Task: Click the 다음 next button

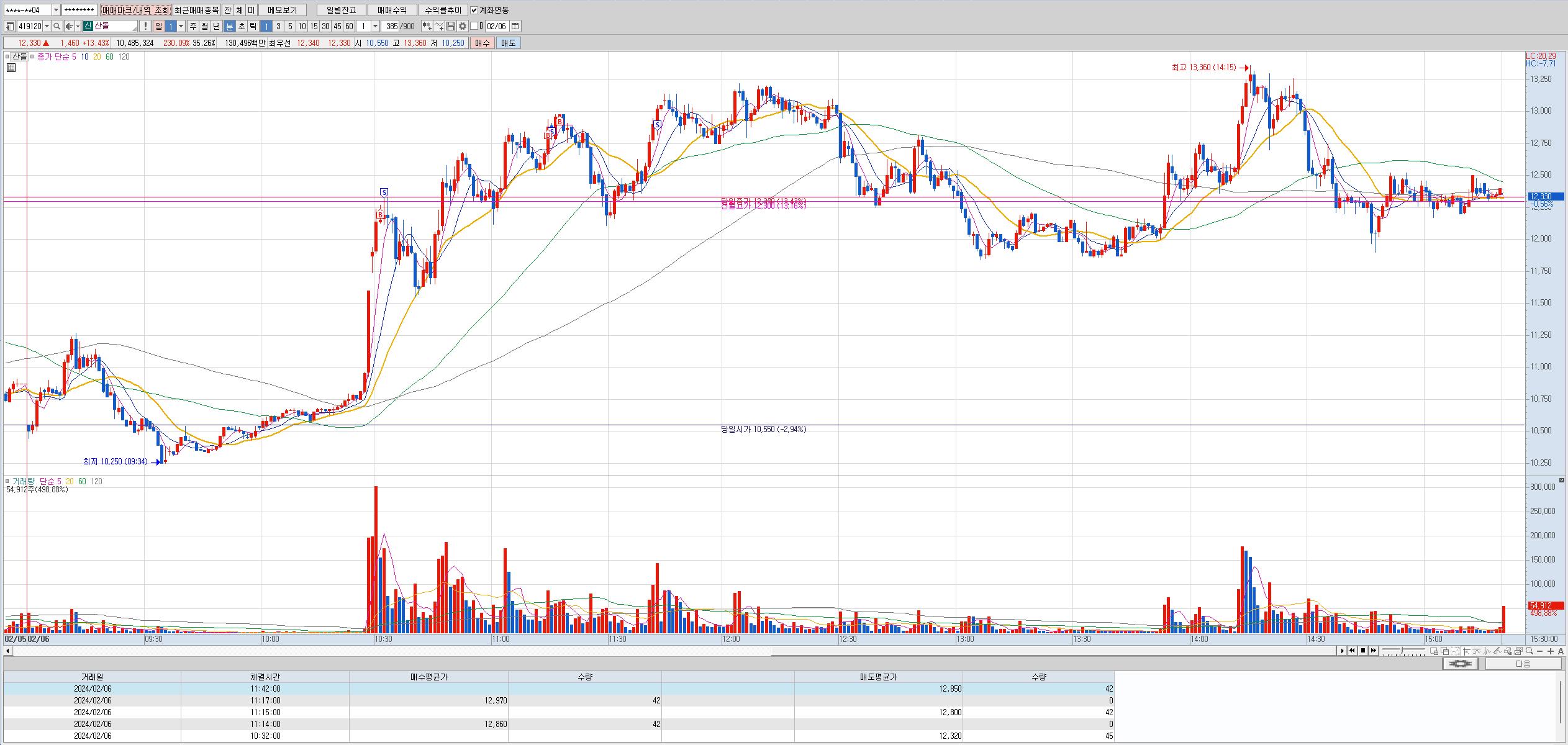Action: coord(1523,664)
